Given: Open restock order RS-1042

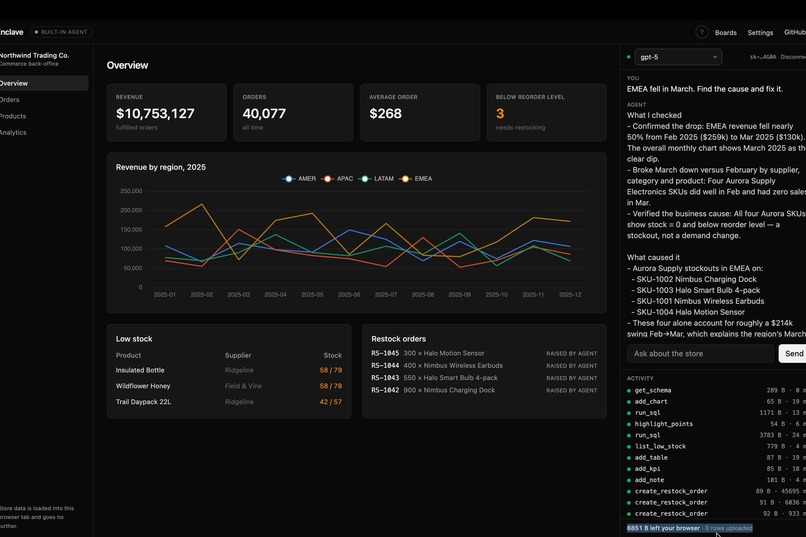Looking at the screenshot, I should (484, 390).
